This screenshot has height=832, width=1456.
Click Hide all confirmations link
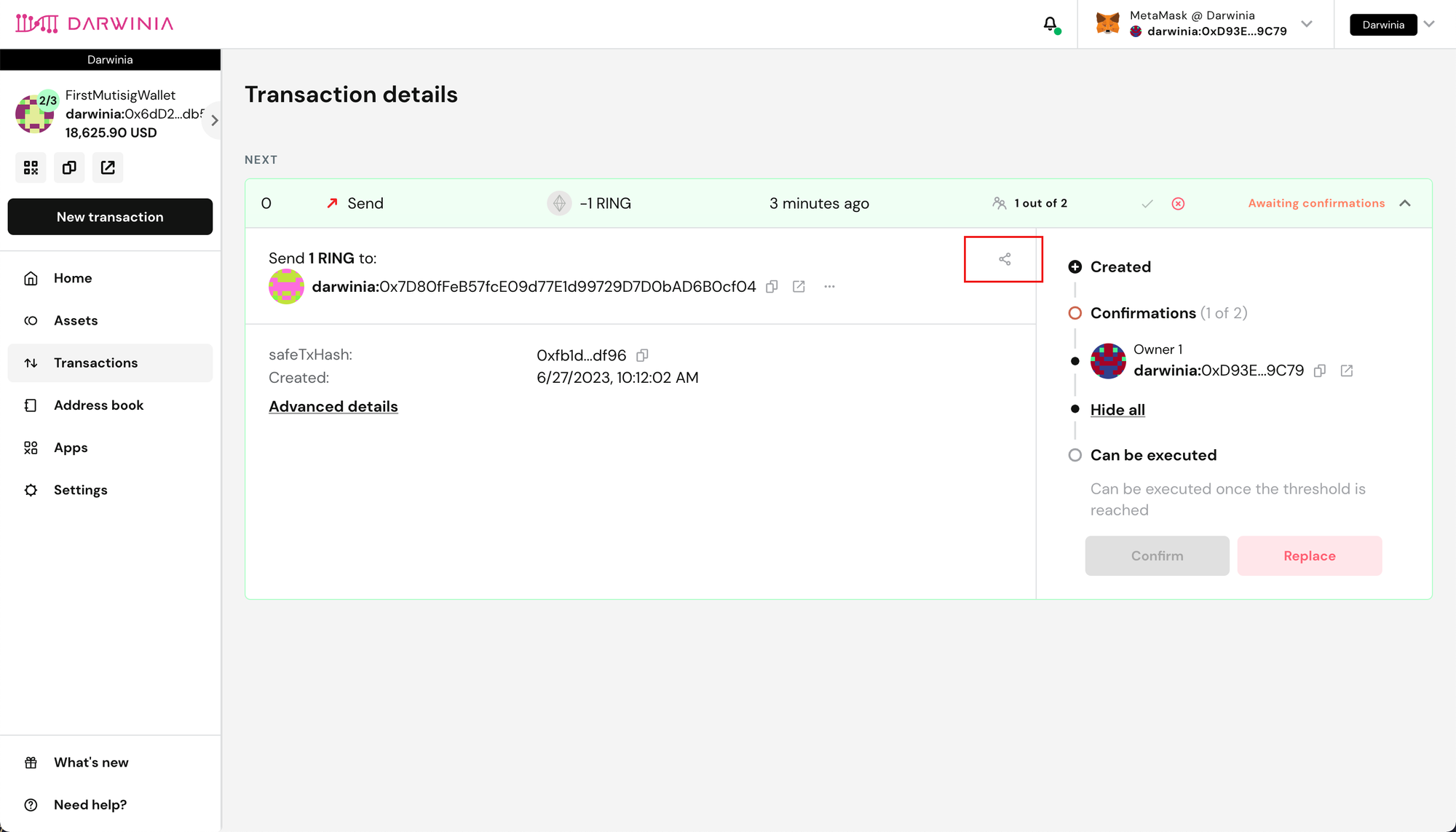[1117, 410]
